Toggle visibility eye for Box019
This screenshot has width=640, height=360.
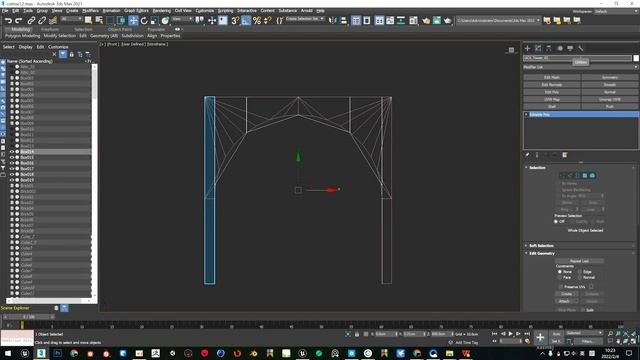point(12,180)
